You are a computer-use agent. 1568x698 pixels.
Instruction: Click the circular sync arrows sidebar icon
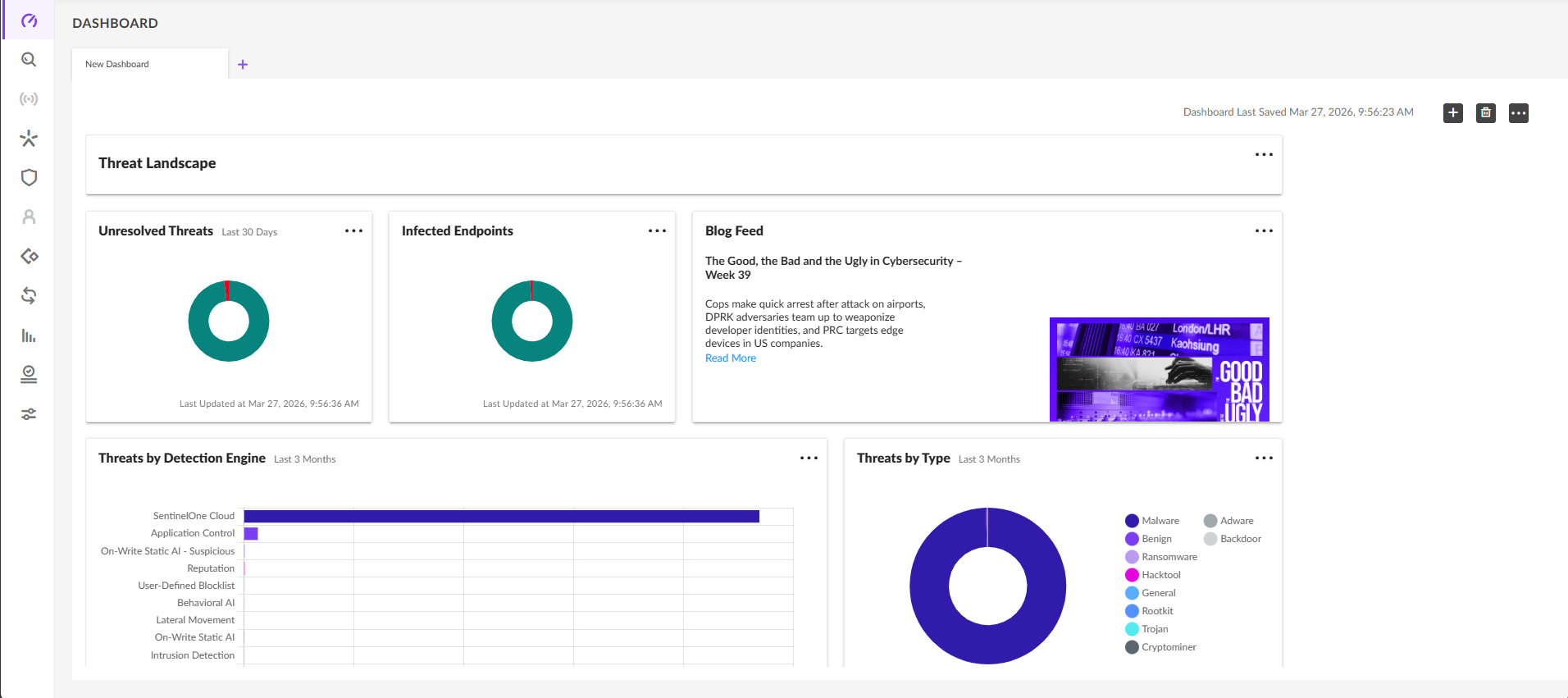pos(29,296)
